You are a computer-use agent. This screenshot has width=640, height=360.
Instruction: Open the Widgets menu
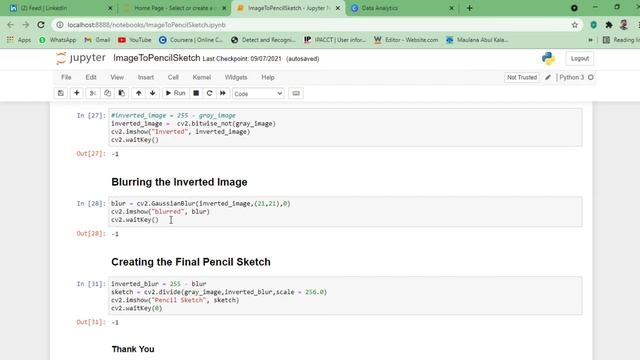coord(236,78)
